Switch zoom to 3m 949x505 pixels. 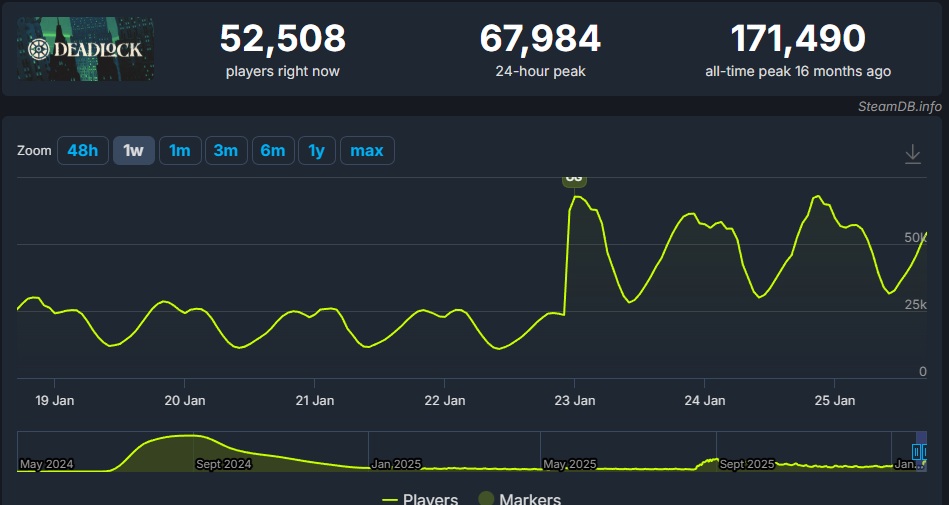(x=226, y=151)
